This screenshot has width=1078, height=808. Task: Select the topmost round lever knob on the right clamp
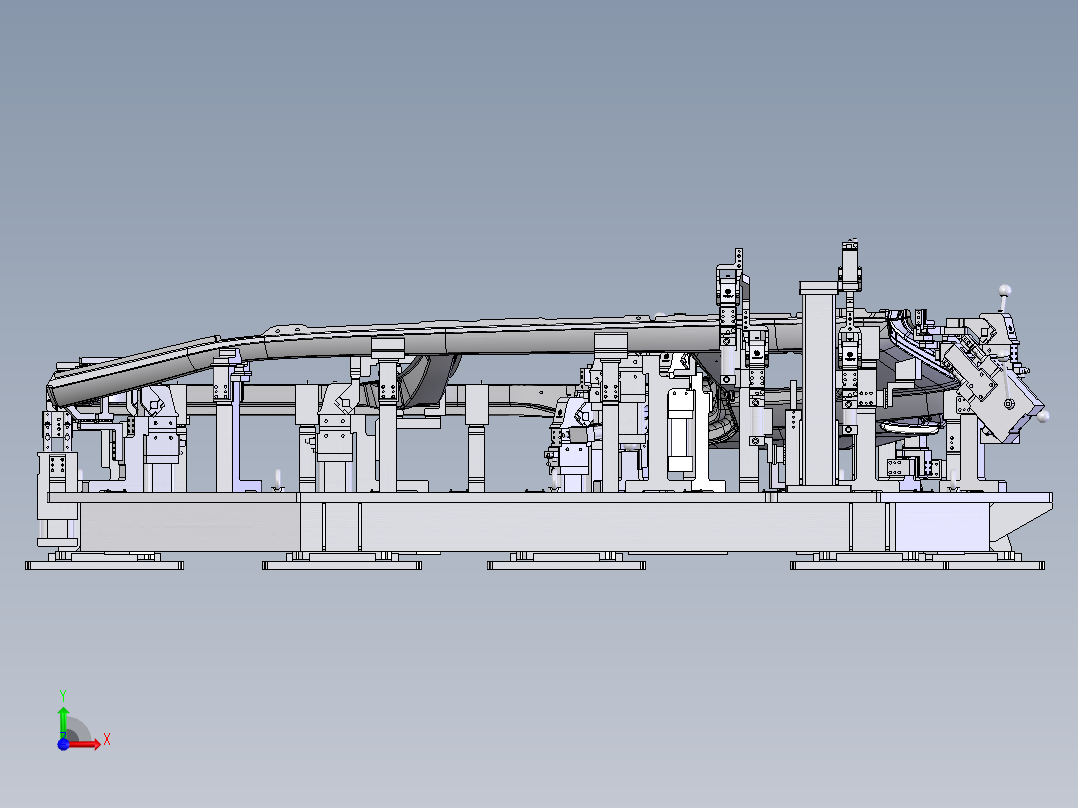(1004, 290)
